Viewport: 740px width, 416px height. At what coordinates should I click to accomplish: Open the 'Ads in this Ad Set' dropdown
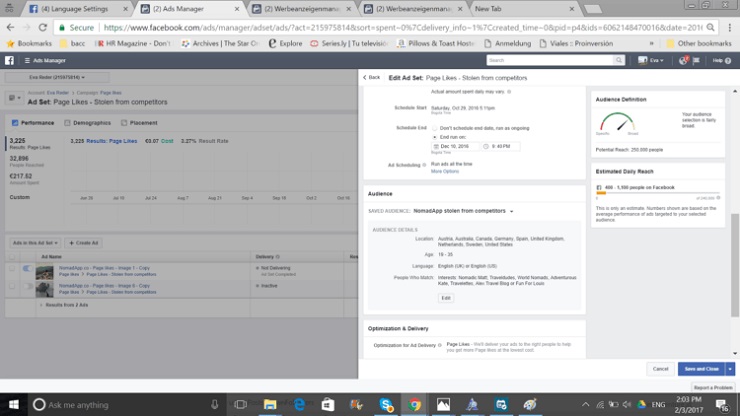[x=35, y=243]
